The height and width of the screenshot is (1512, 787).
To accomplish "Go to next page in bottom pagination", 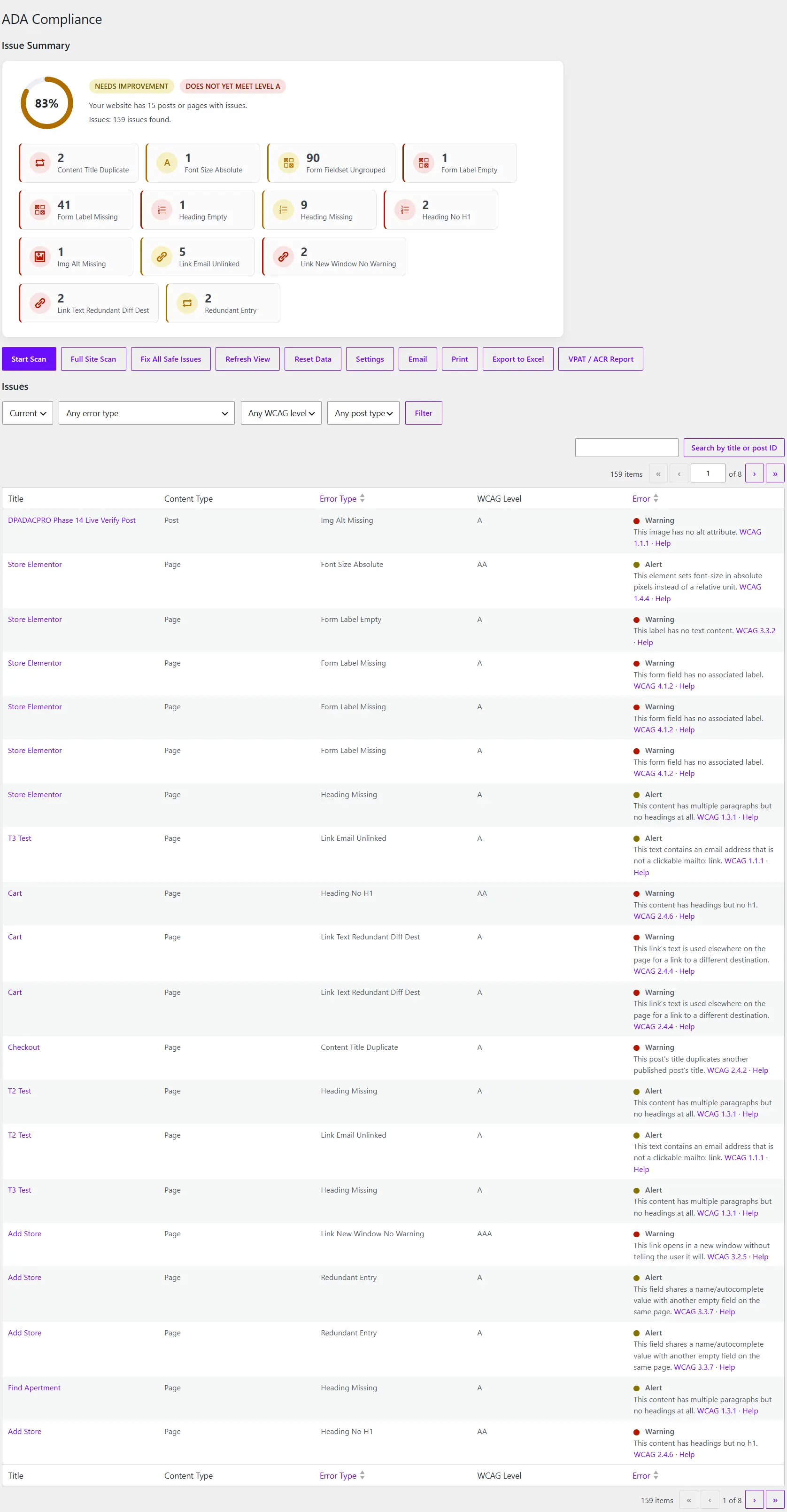I will click(x=754, y=1500).
